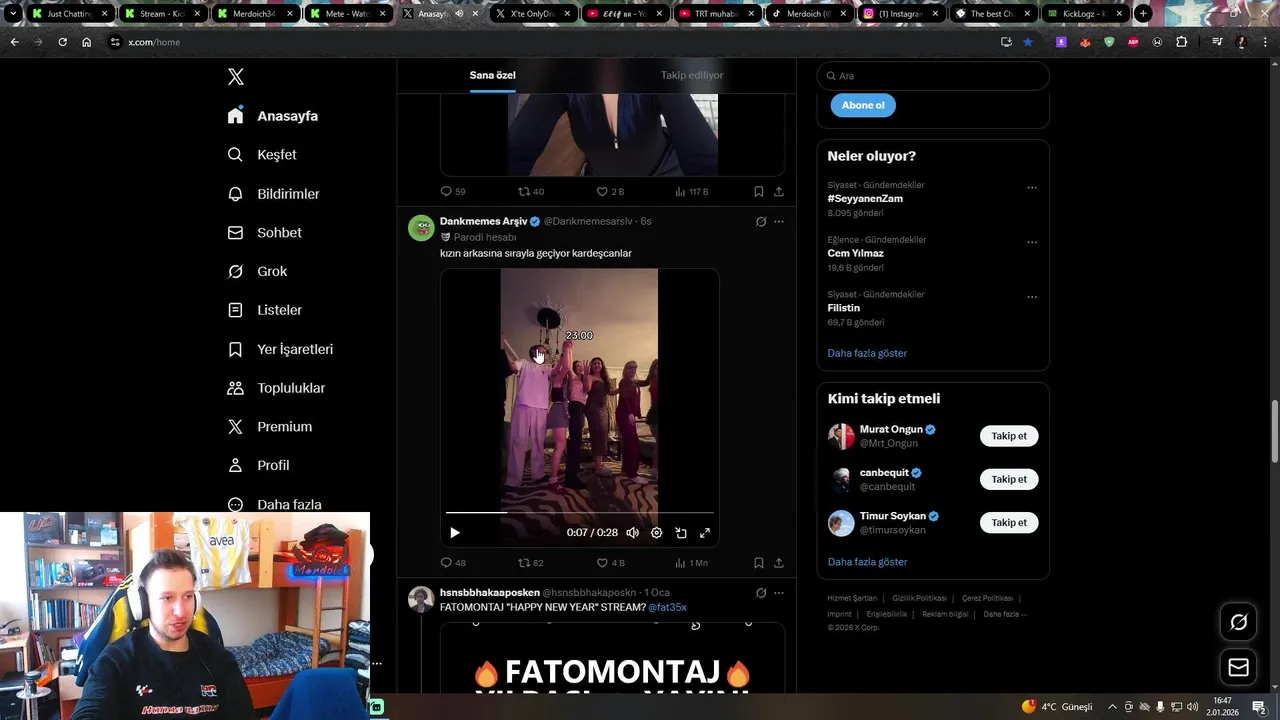Open the browser extensions puzzle menu

[1181, 42]
